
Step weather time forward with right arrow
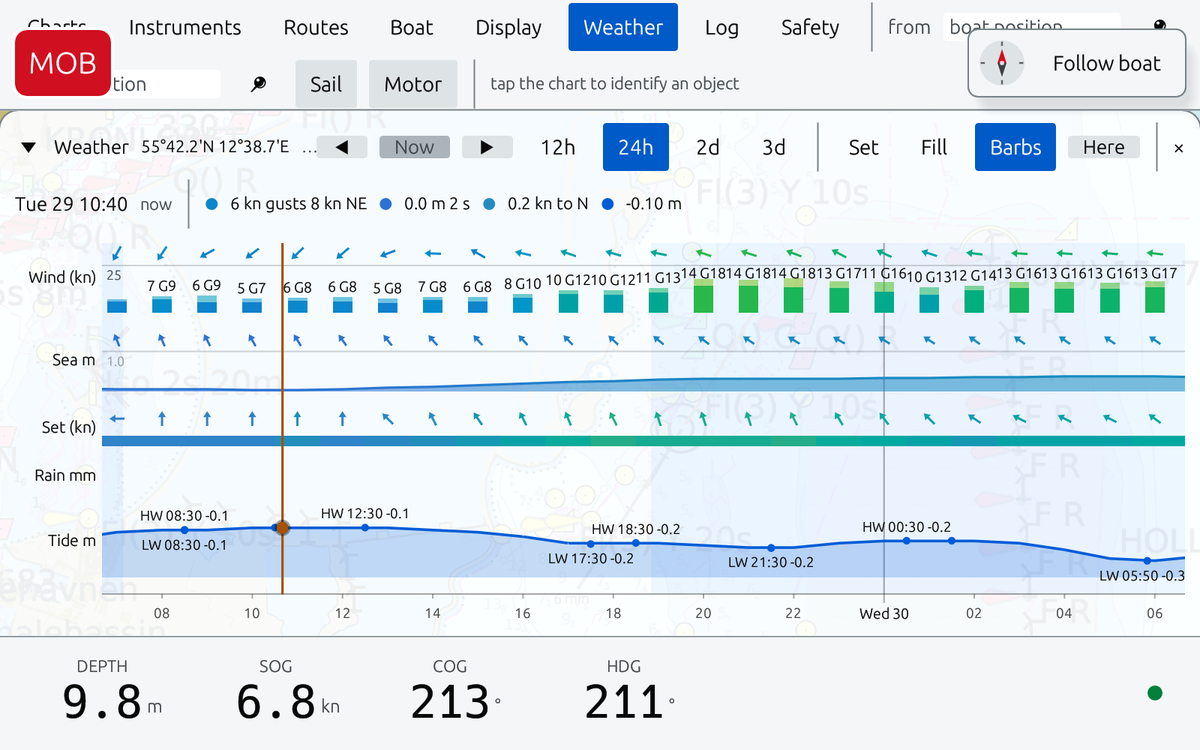coord(487,148)
